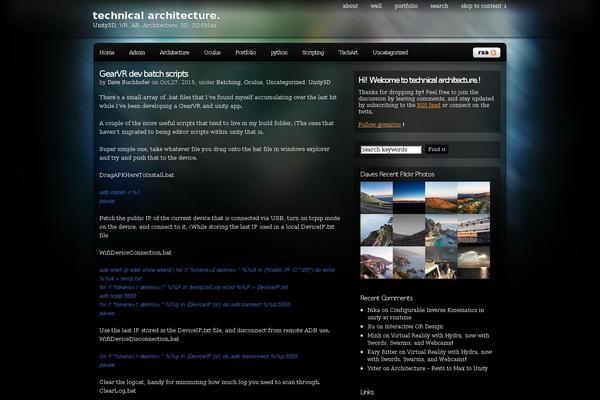Go to the Architecture category
Image resolution: width=600 pixels, height=400 pixels.
tap(174, 52)
